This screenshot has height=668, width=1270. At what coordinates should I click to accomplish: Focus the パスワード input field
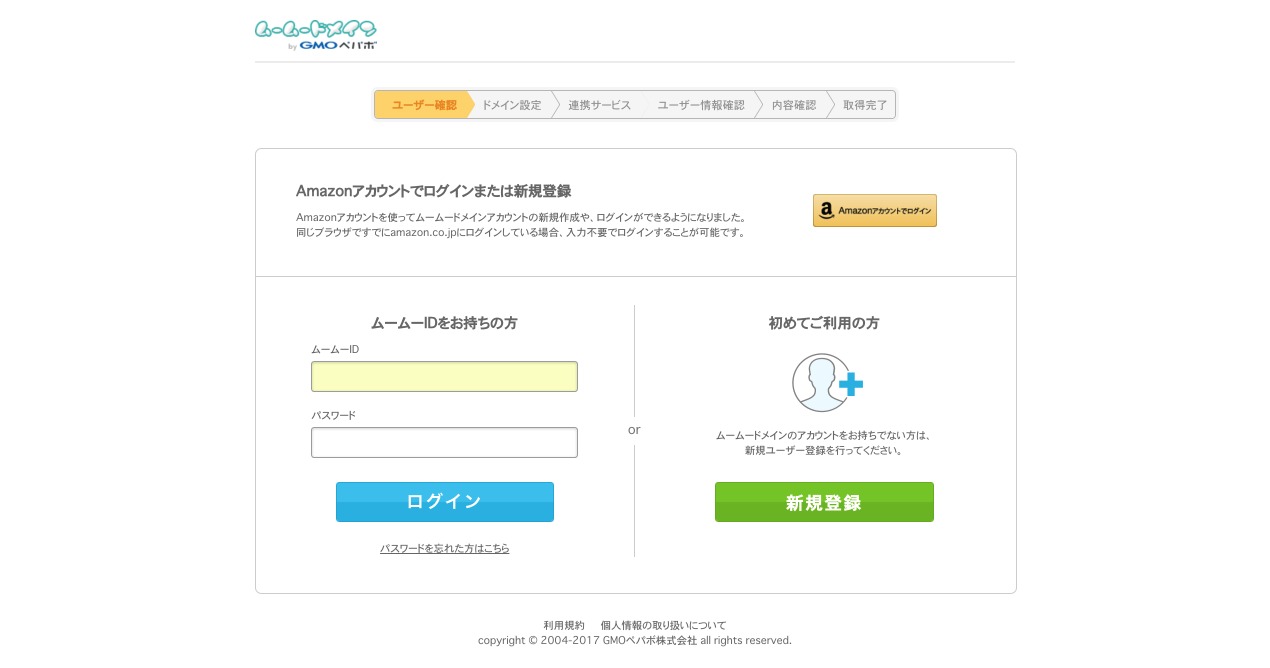point(444,443)
